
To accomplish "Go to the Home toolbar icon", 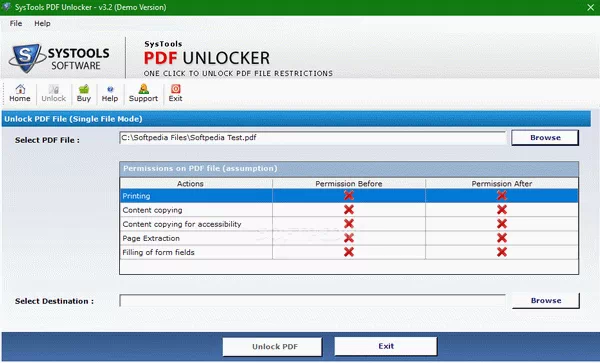I will [x=20, y=93].
